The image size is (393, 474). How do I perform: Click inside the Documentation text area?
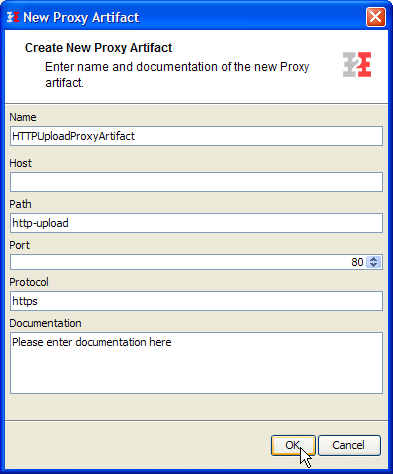coord(196,363)
